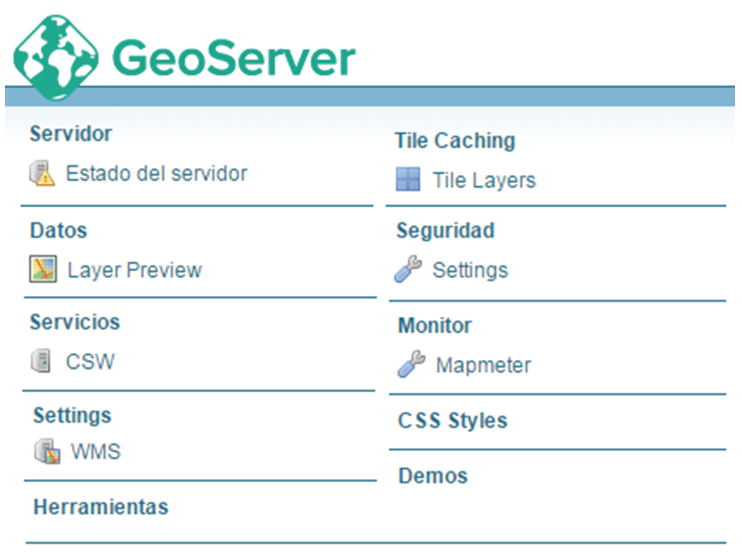Open the Mapmeter link
This screenshot has height=558, width=742.
point(484,365)
